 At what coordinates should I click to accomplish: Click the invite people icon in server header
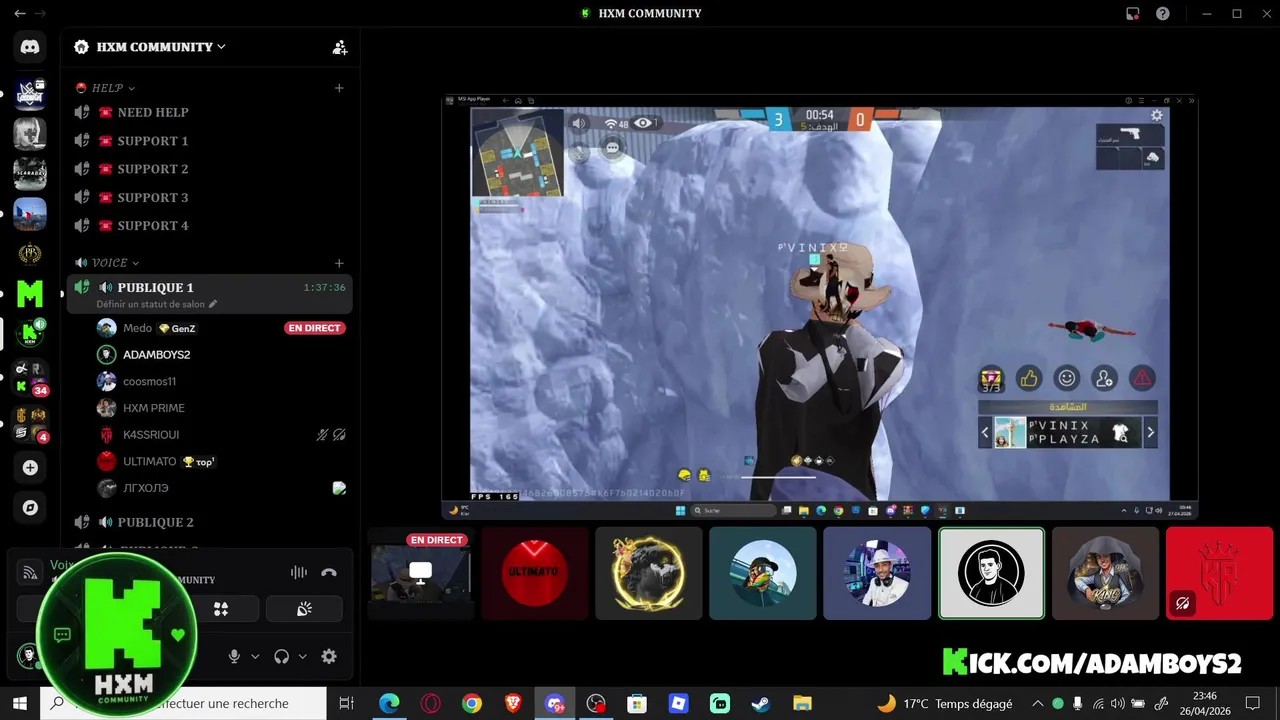tap(340, 47)
